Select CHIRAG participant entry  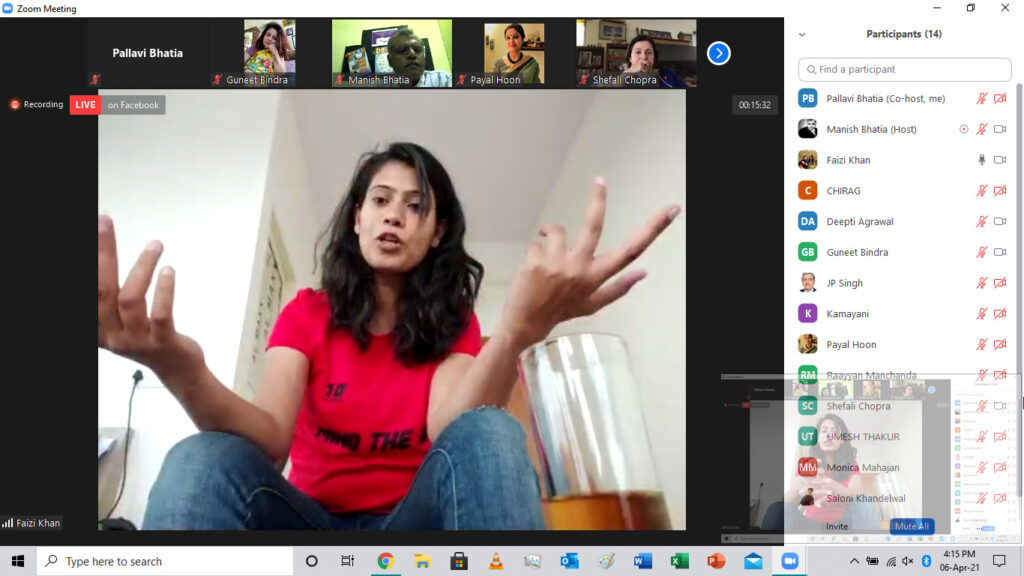904,191
